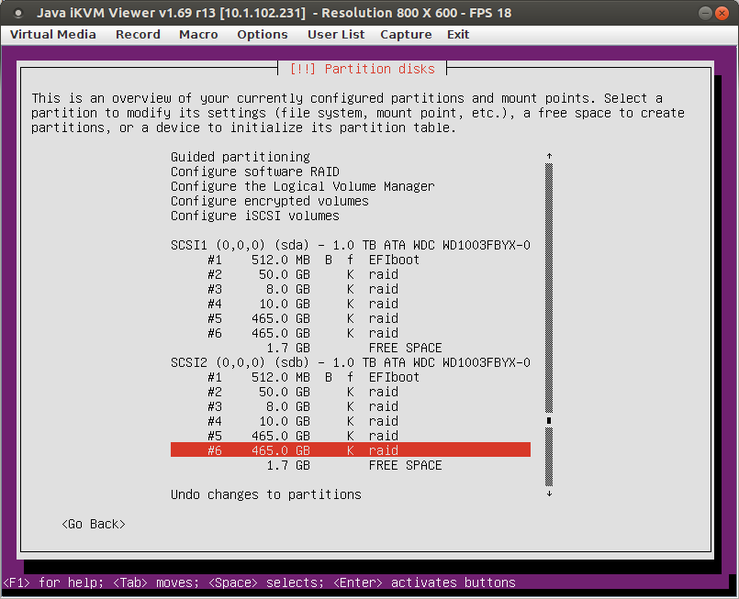
Task: Select Configure encrypted volumes
Action: point(270,201)
